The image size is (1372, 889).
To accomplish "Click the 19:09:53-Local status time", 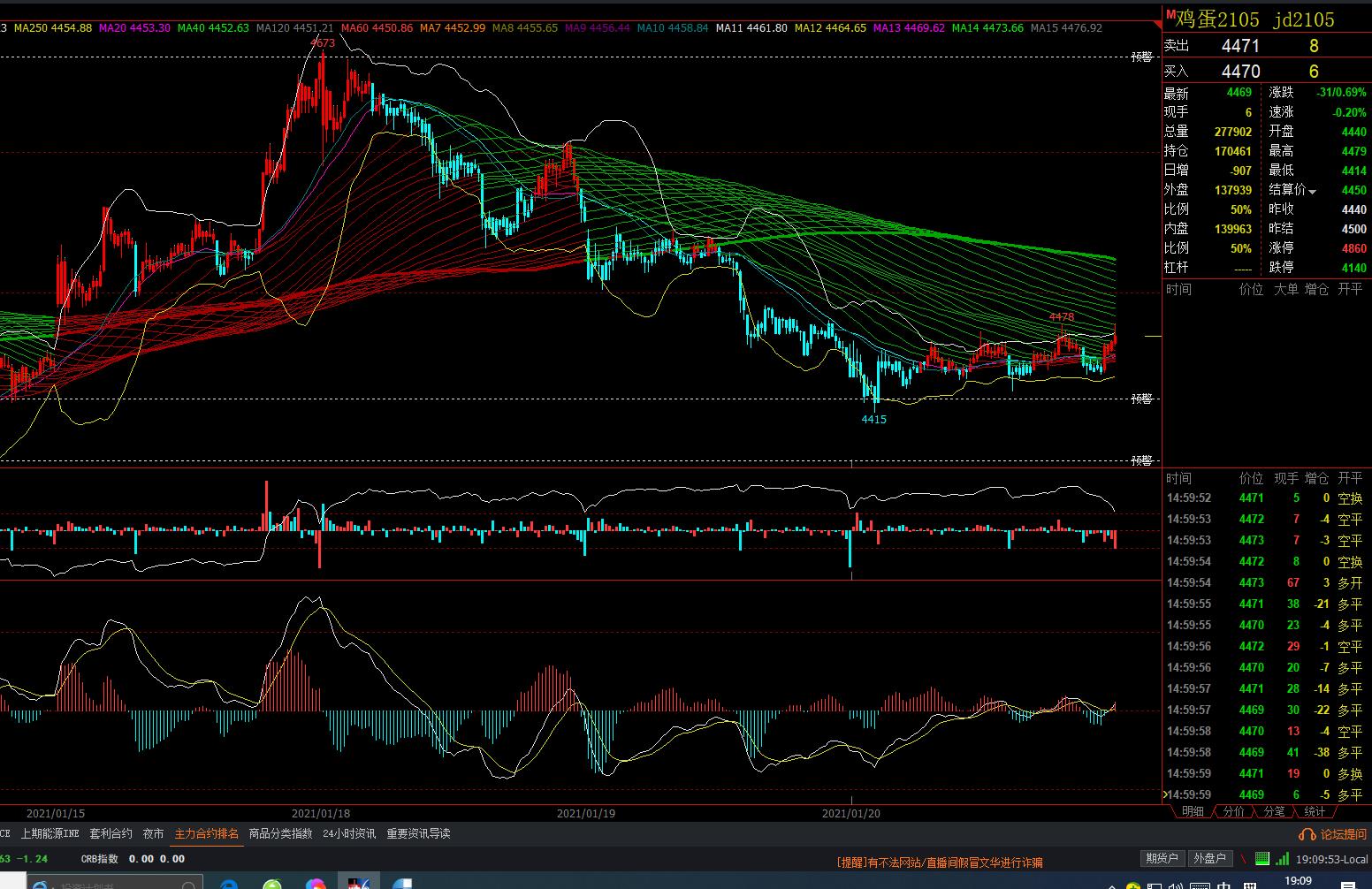I will click(x=1331, y=859).
